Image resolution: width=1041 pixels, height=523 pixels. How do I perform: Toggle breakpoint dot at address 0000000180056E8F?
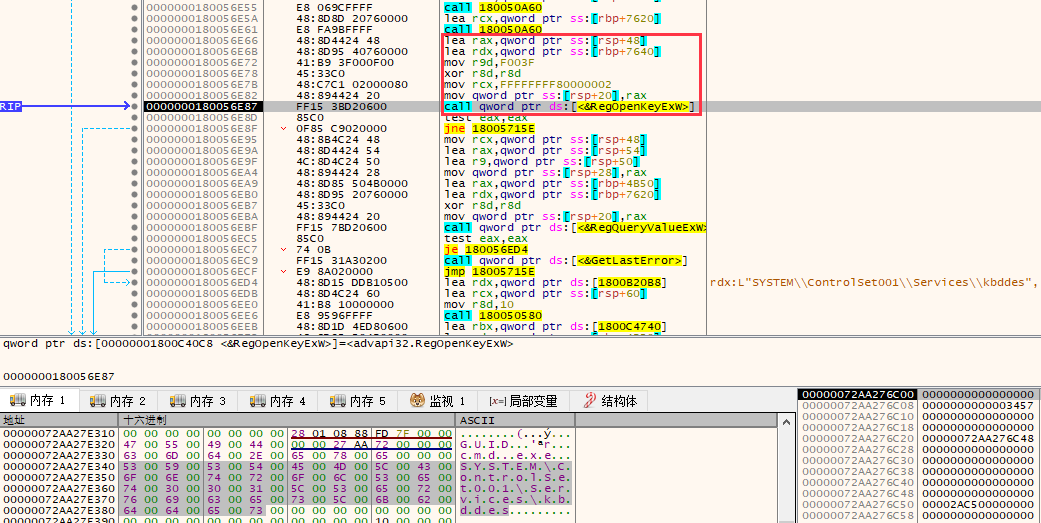(135, 128)
